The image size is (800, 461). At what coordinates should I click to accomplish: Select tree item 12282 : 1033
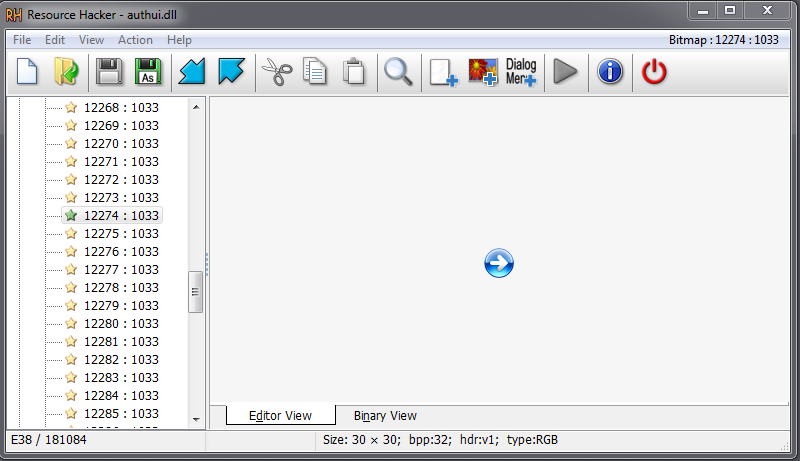tap(121, 360)
